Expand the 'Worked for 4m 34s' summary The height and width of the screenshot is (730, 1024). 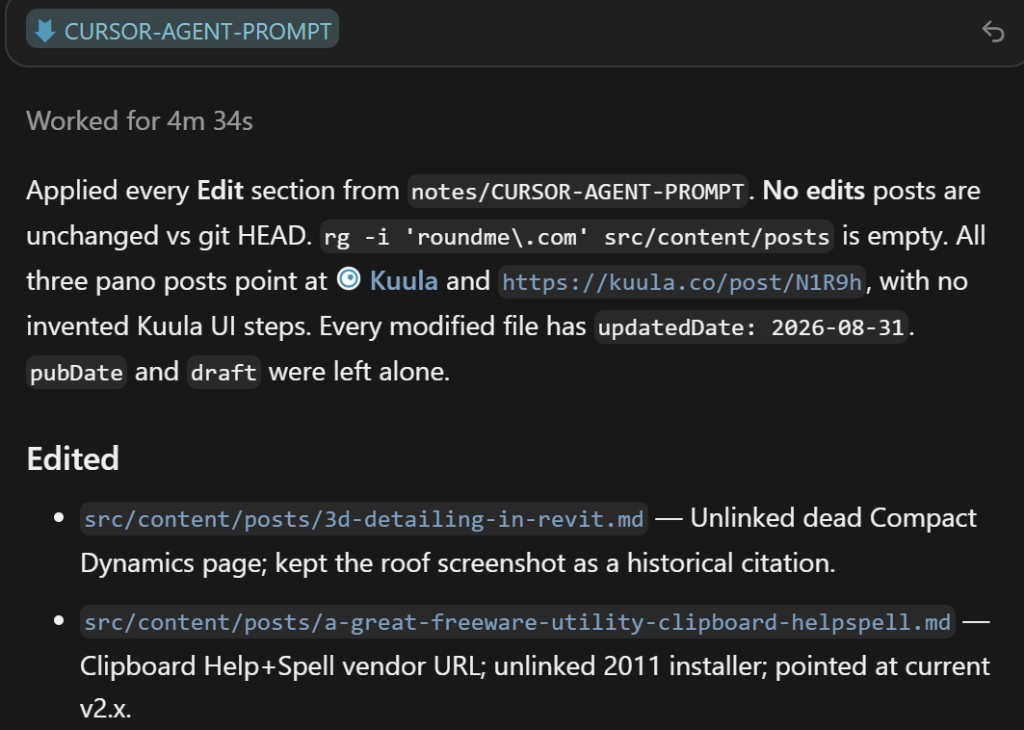[140, 121]
